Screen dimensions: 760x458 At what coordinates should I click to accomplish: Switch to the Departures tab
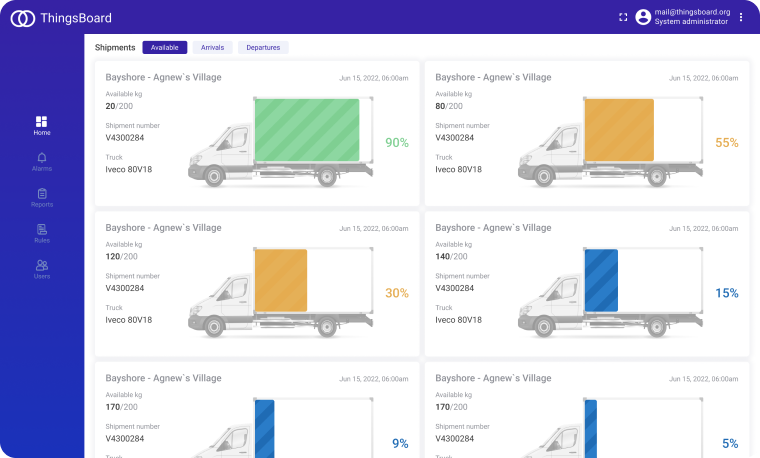[x=263, y=47]
